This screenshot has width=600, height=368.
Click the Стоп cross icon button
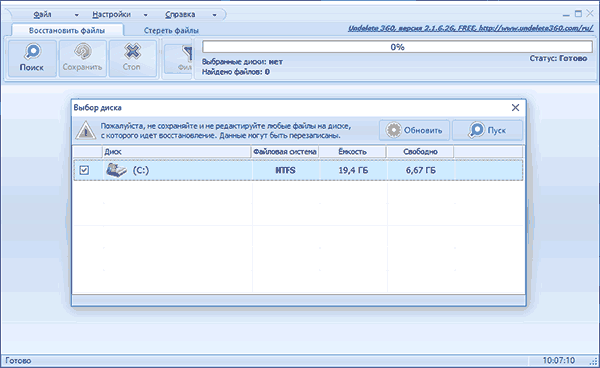132,59
